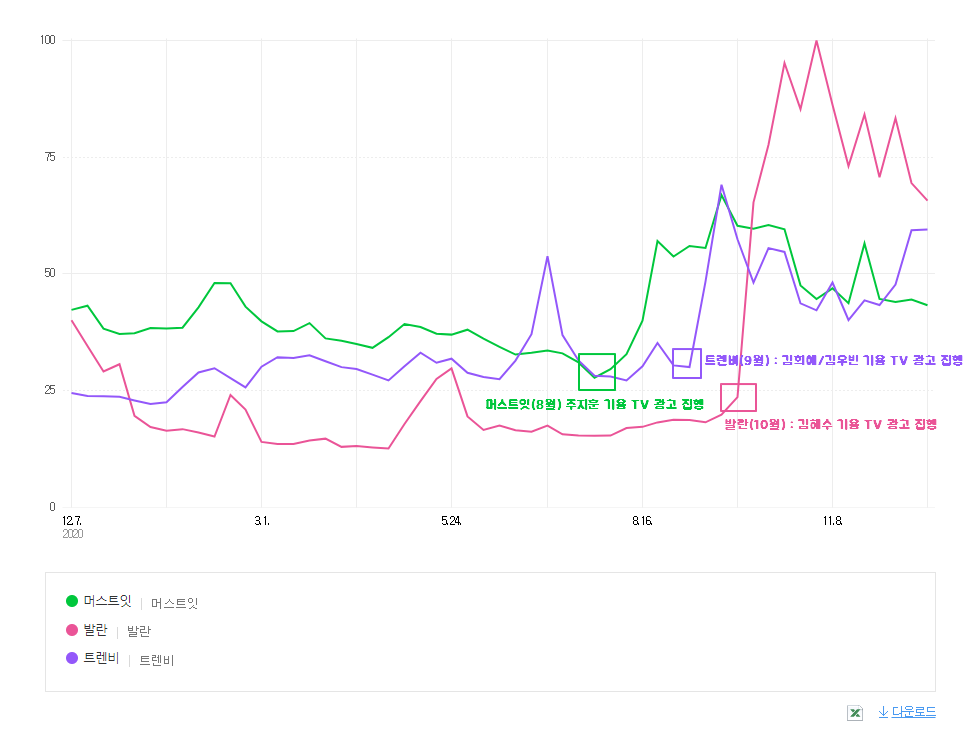Toggle the purple 트렌비 legend dot
The width and height of the screenshot is (965, 751).
click(x=71, y=658)
